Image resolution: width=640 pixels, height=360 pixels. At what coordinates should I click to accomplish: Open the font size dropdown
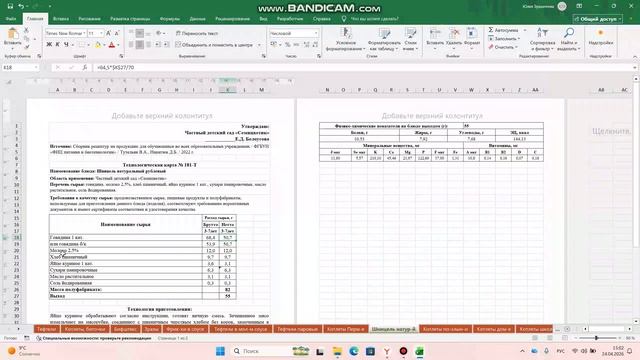click(101, 33)
